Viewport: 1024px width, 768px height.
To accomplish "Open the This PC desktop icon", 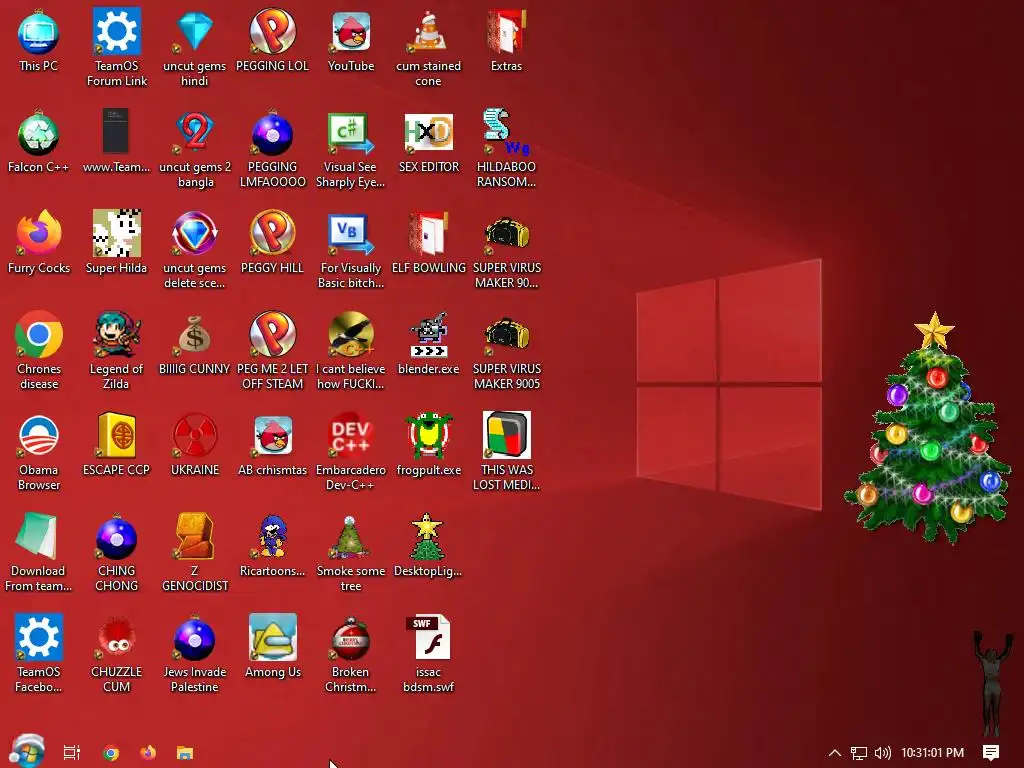I will pos(39,40).
